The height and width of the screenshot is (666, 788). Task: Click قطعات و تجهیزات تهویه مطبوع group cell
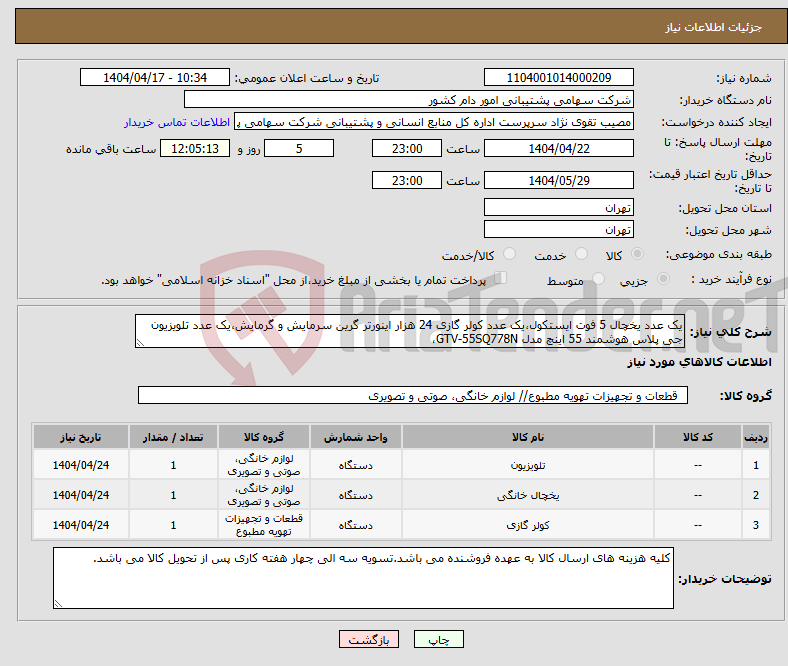(x=264, y=525)
